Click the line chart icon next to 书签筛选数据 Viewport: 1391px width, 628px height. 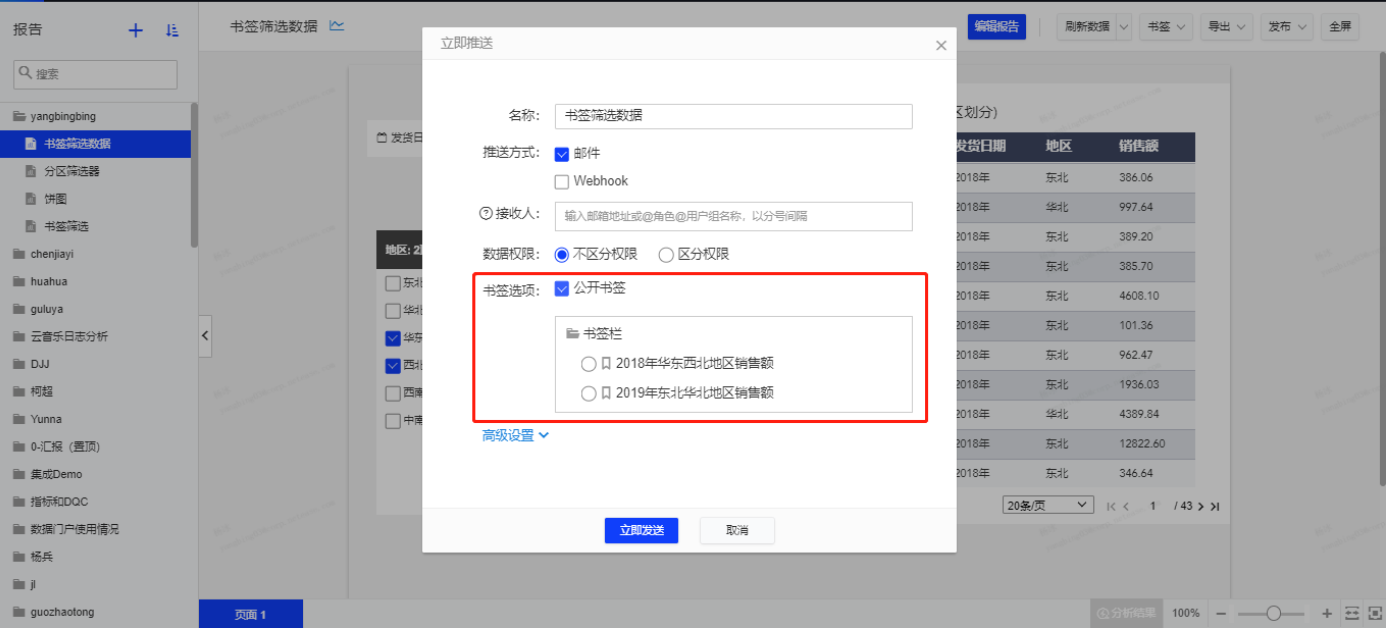click(x=337, y=26)
